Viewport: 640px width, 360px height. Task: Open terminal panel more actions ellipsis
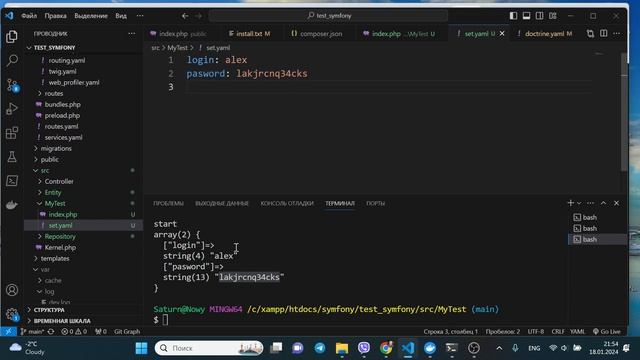pos(591,203)
